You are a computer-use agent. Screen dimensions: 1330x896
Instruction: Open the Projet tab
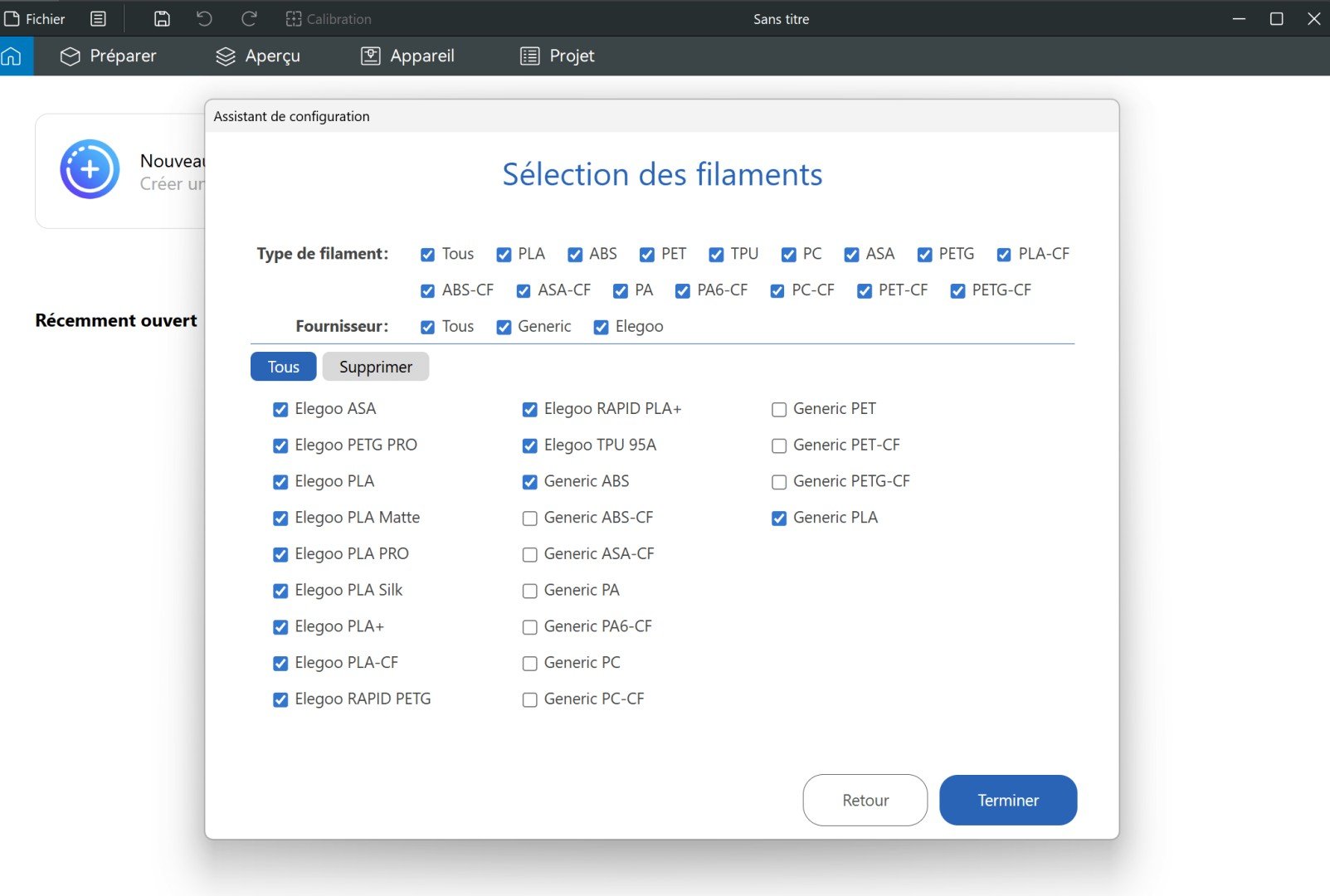(558, 56)
